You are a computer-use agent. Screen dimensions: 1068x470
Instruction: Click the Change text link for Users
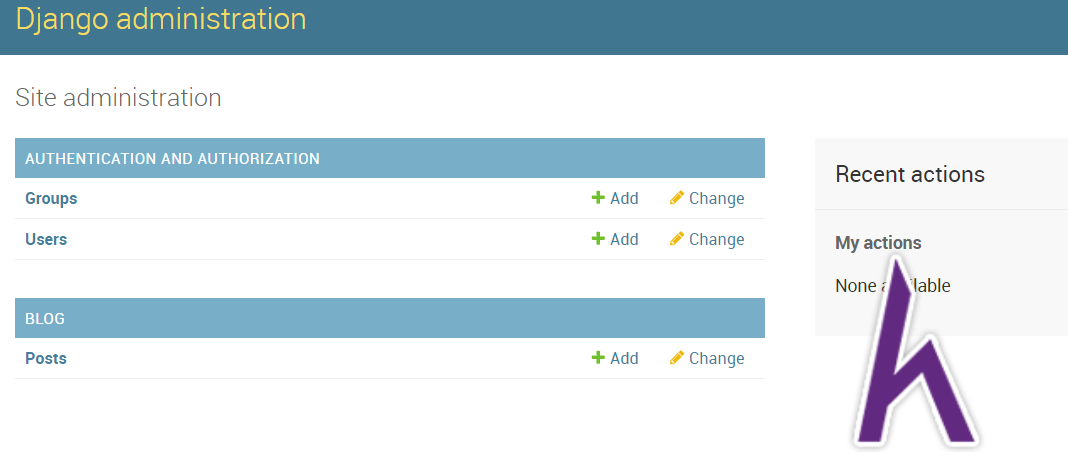pos(717,240)
